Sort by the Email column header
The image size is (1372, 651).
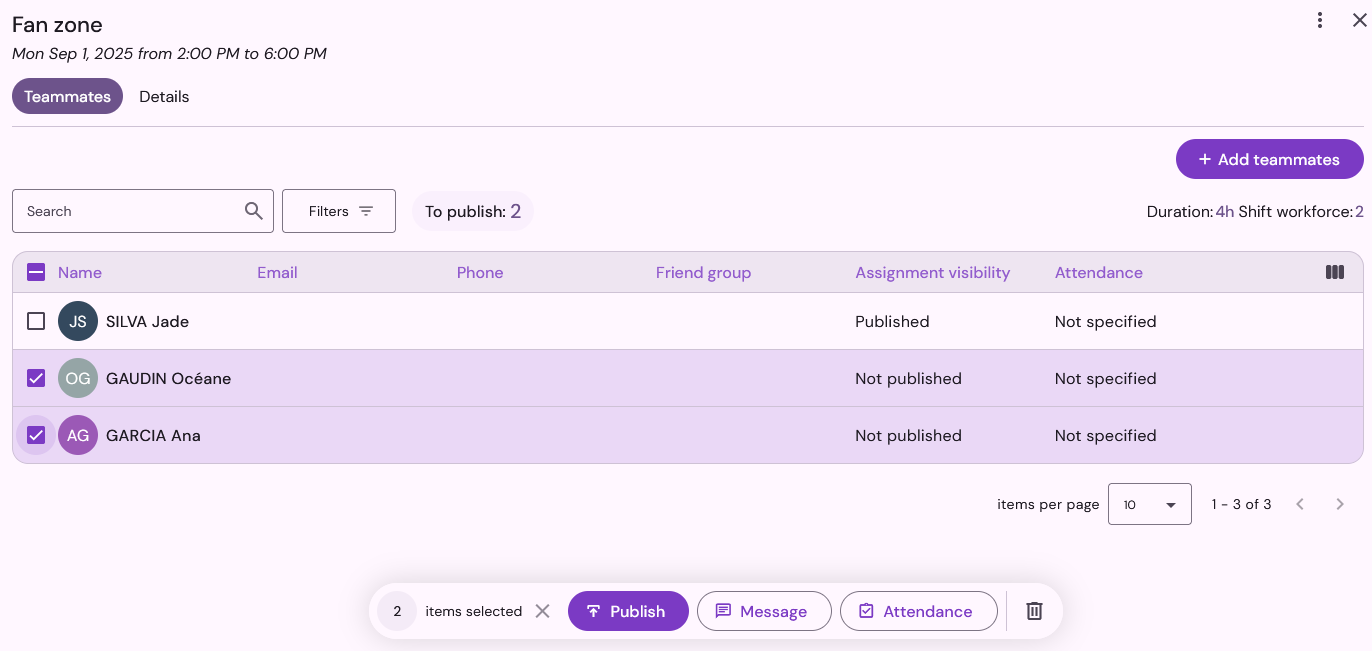point(277,272)
